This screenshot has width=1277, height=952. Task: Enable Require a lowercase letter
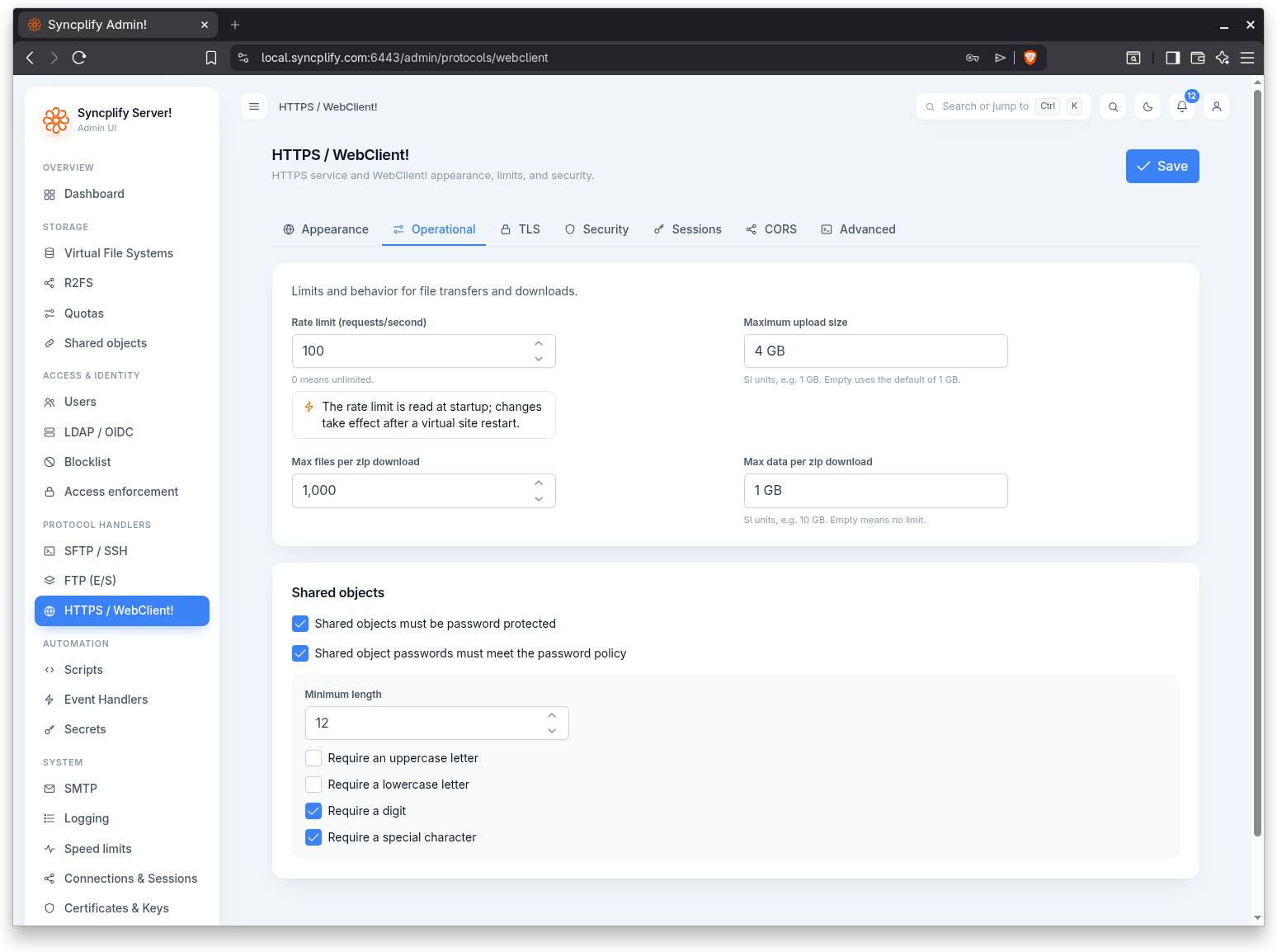(313, 785)
